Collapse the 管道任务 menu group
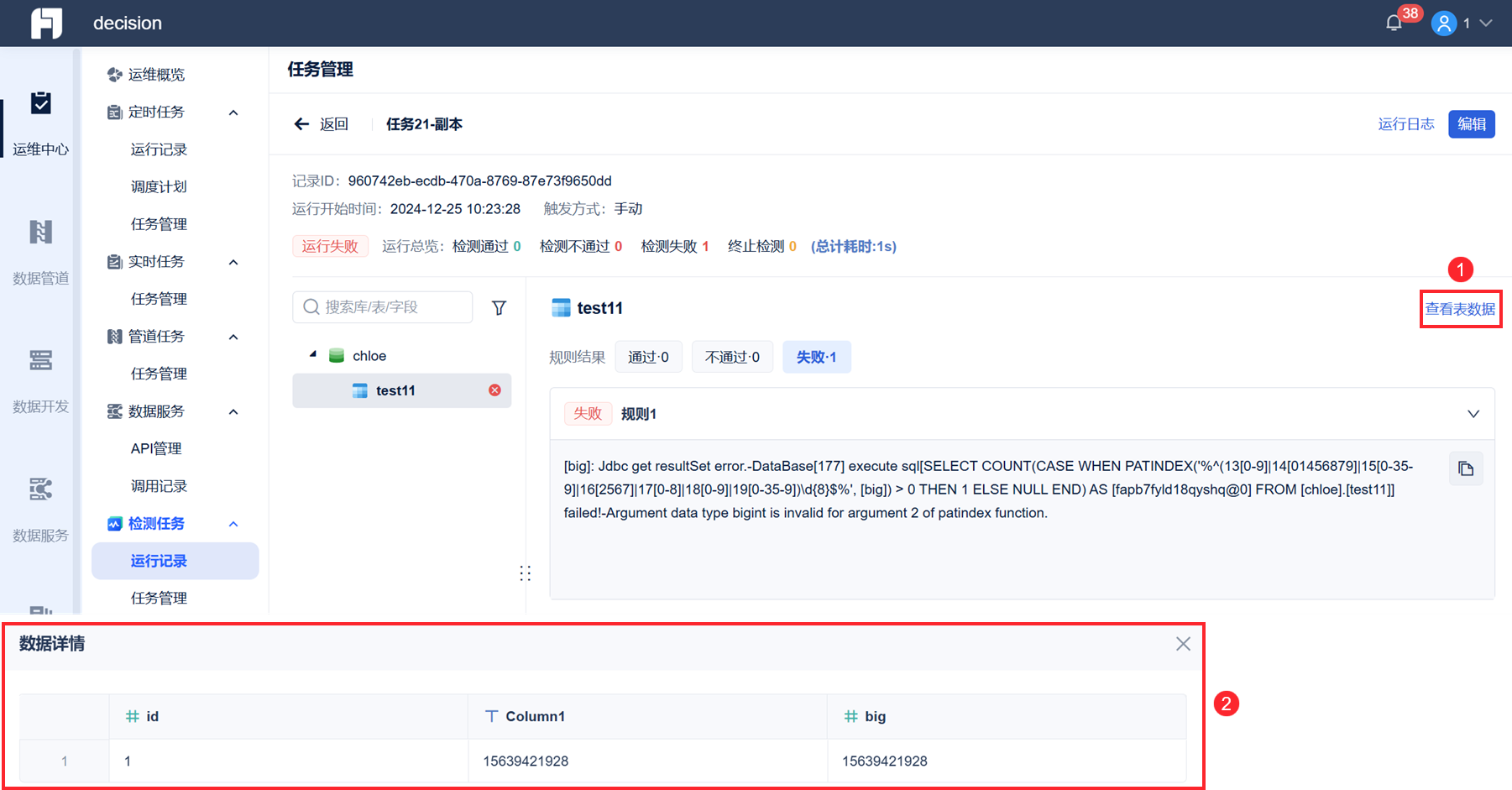The image size is (1512, 790). tap(233, 337)
